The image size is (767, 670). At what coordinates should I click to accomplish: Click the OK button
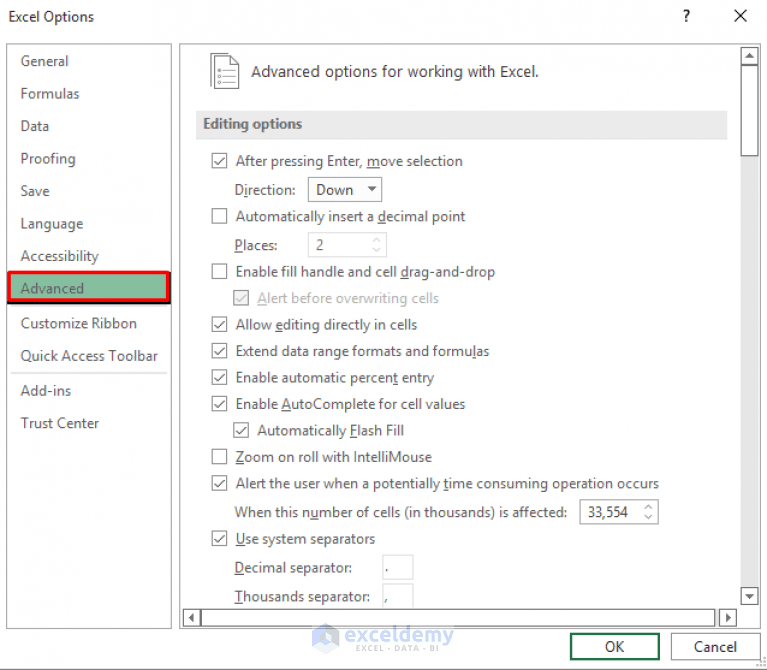click(x=614, y=647)
